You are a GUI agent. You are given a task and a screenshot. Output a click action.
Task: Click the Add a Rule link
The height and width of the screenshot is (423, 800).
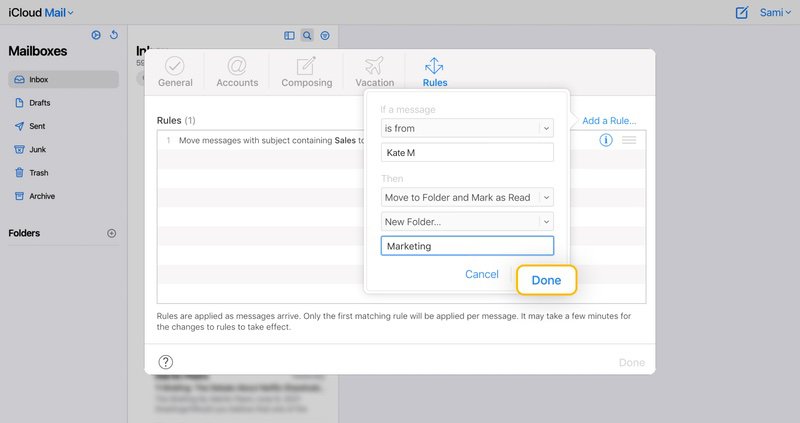click(609, 121)
